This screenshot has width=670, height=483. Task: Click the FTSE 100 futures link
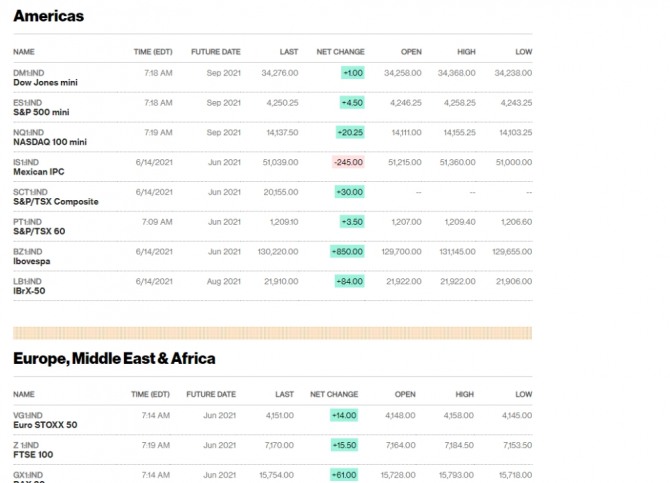click(x=34, y=454)
